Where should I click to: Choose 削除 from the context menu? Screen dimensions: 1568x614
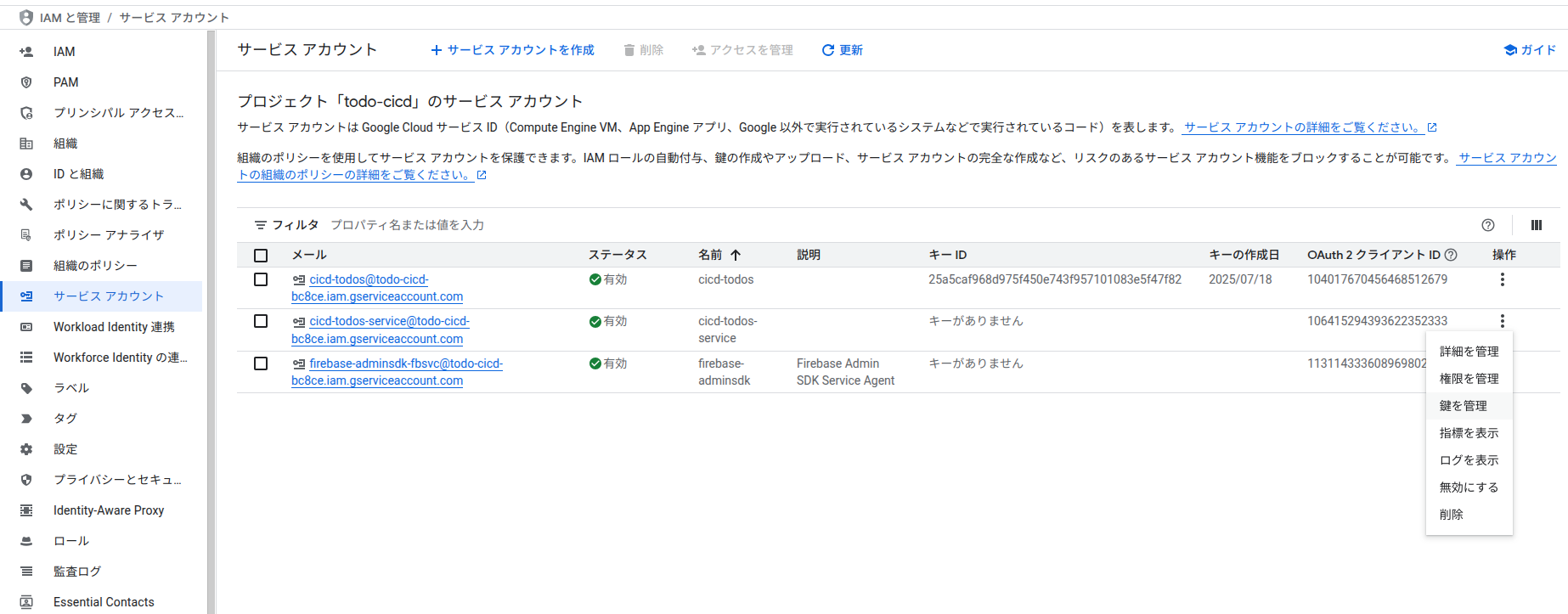coord(1469,515)
